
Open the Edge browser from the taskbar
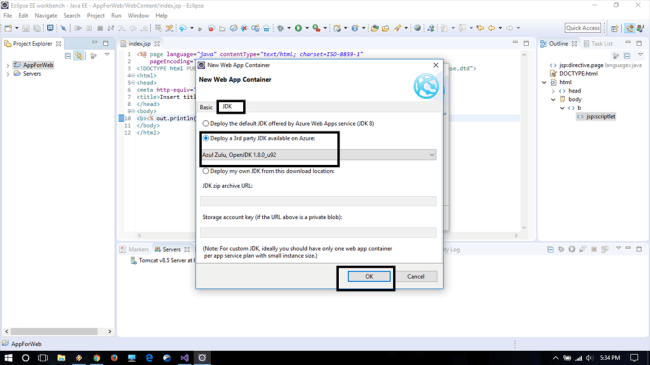pos(149,358)
